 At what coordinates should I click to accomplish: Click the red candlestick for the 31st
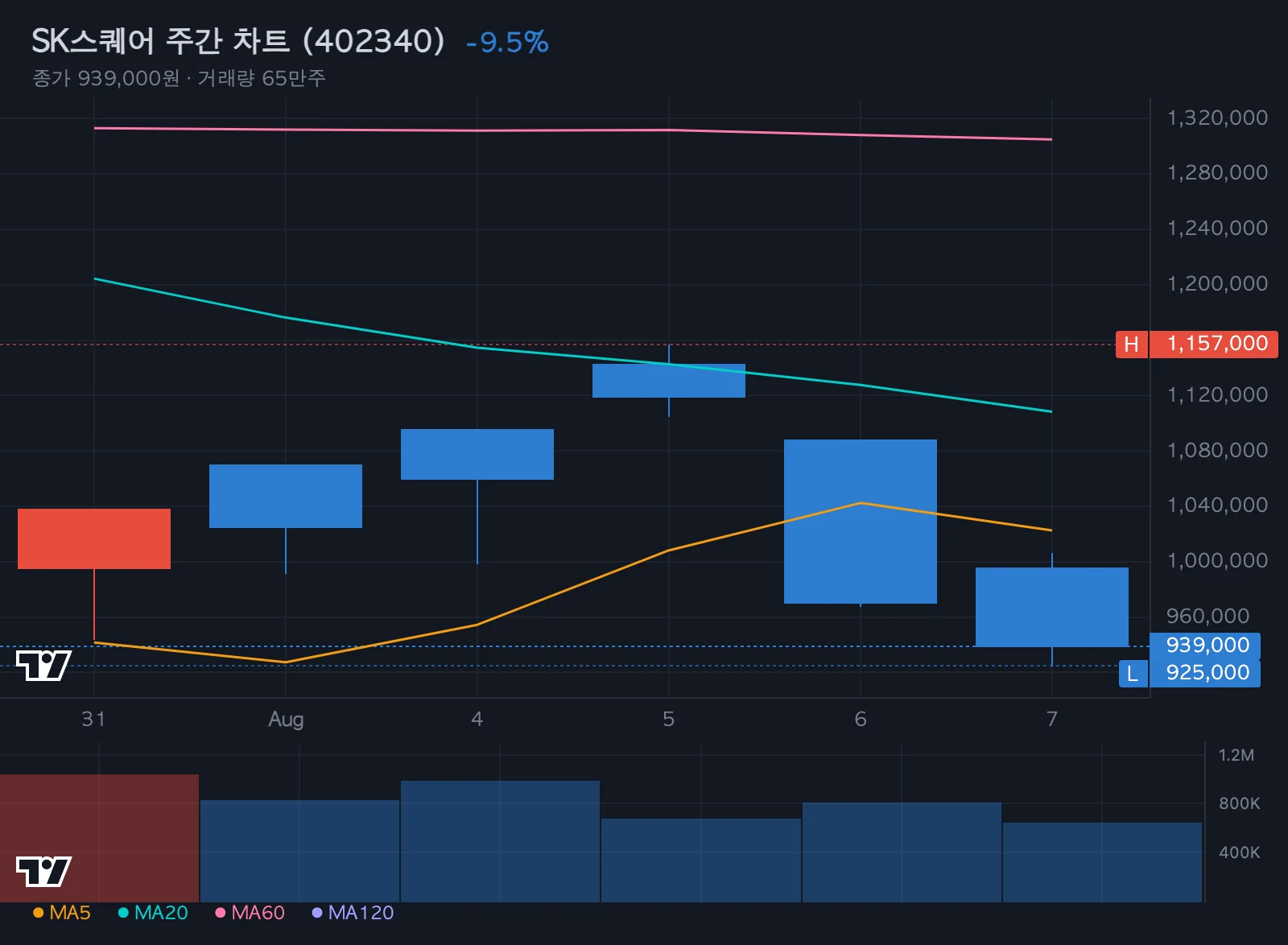pyautogui.click(x=94, y=539)
